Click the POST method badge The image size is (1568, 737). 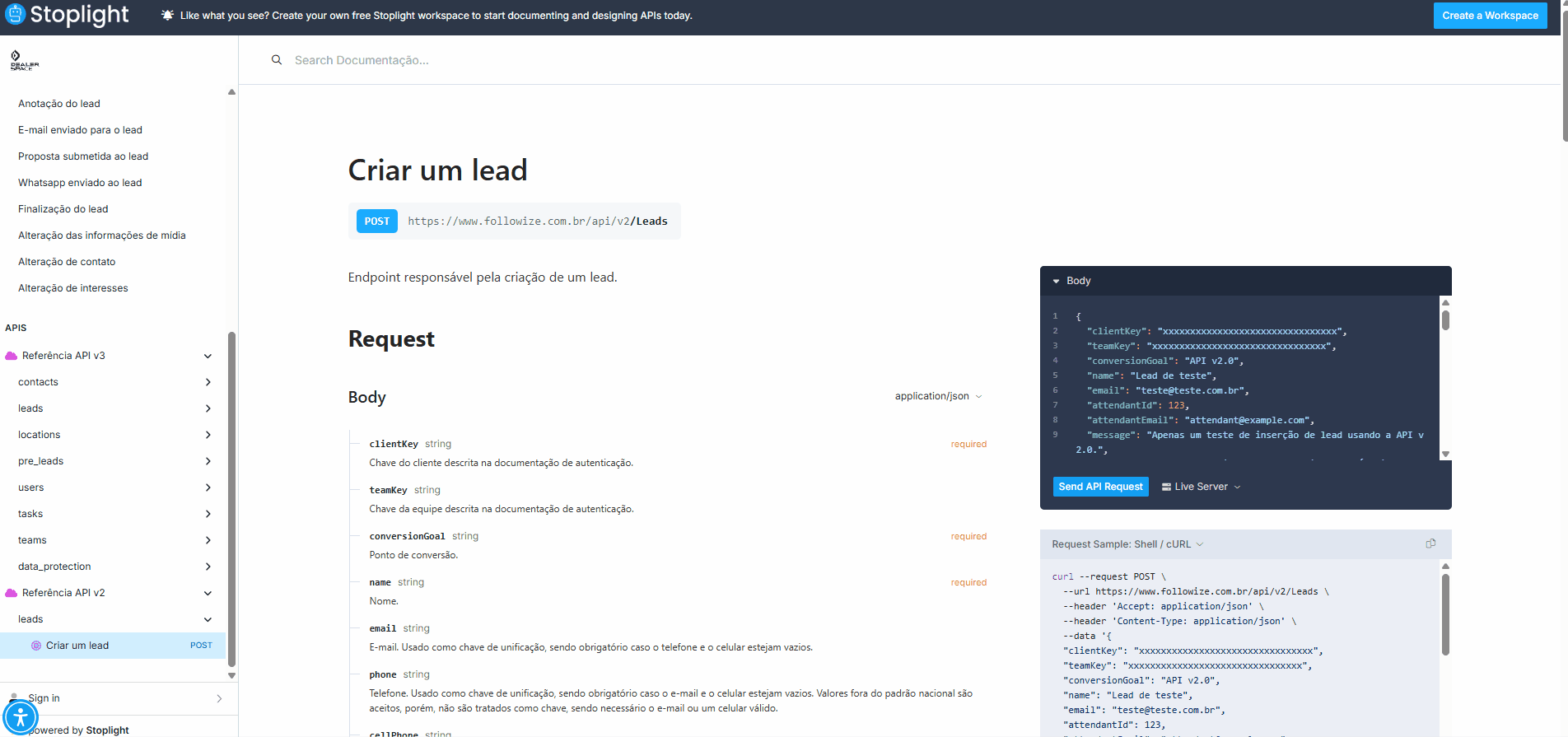pyautogui.click(x=377, y=222)
